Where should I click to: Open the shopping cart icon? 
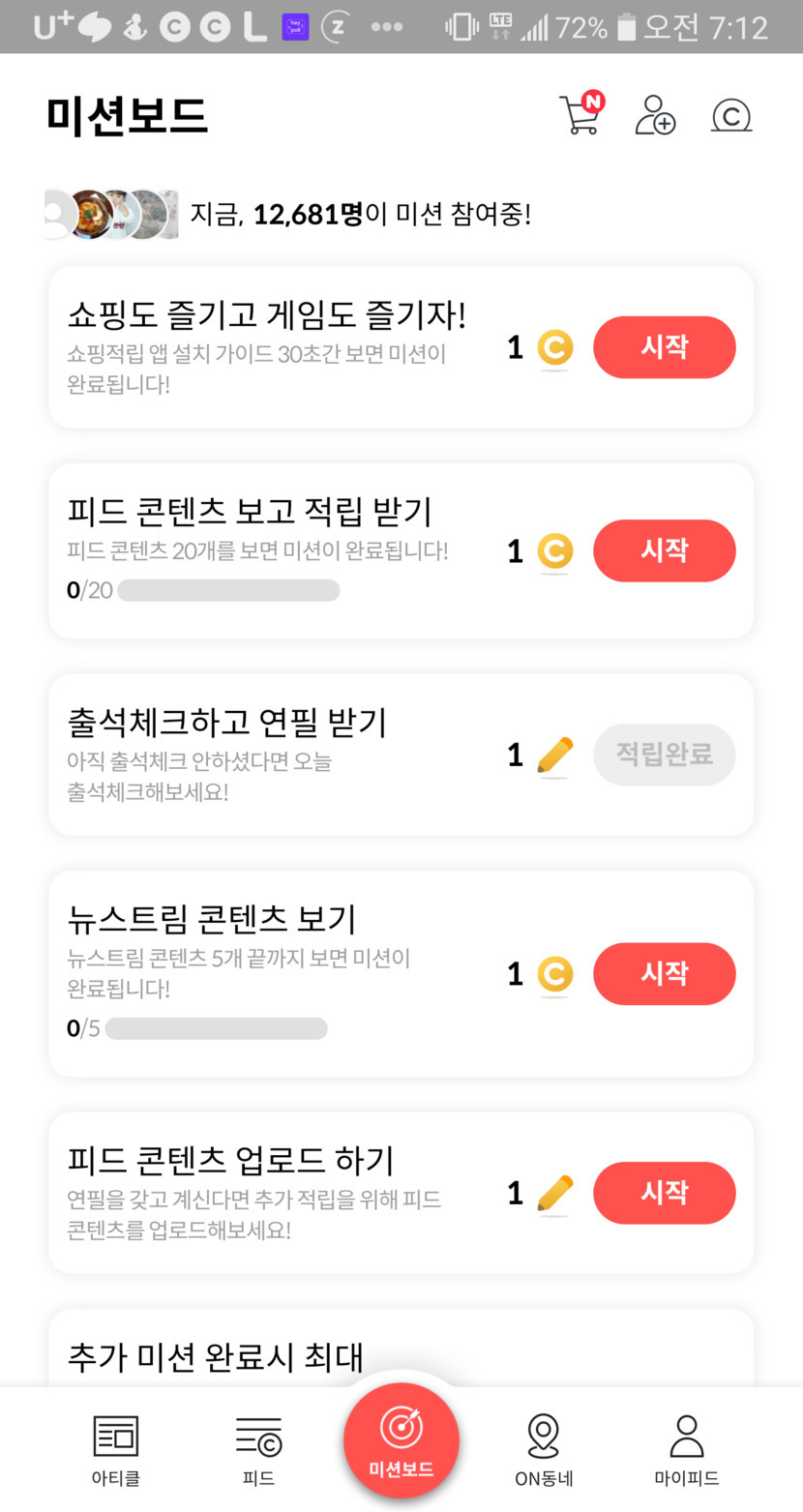point(581,115)
